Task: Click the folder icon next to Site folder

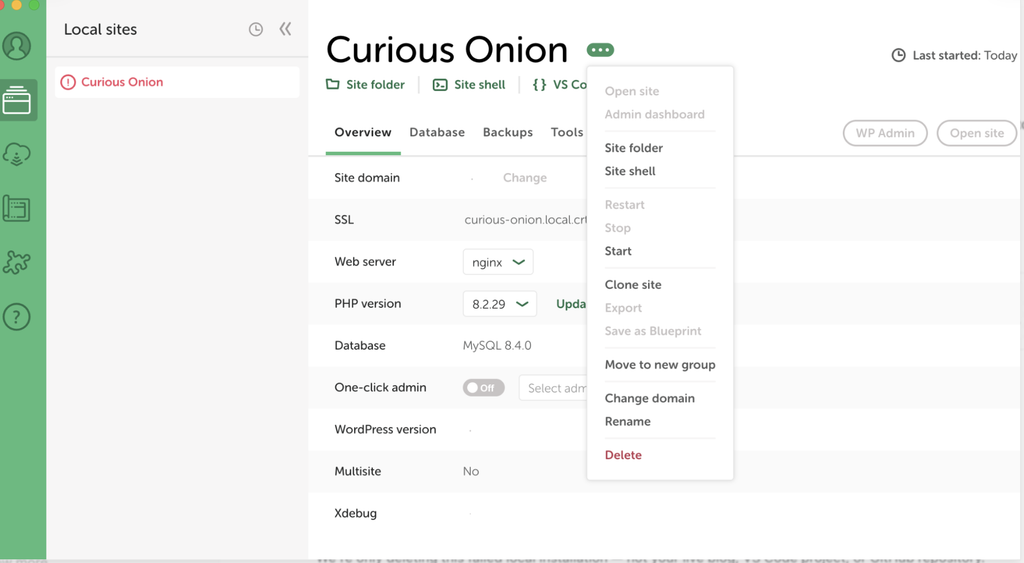Action: point(332,84)
